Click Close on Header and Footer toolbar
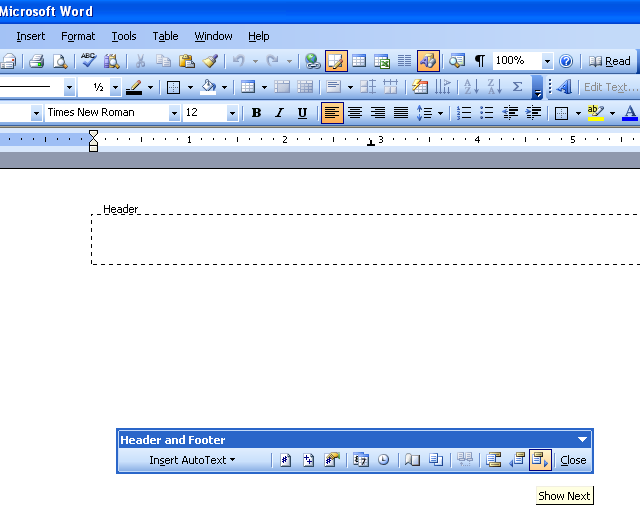This screenshot has height=529, width=640. 573,460
